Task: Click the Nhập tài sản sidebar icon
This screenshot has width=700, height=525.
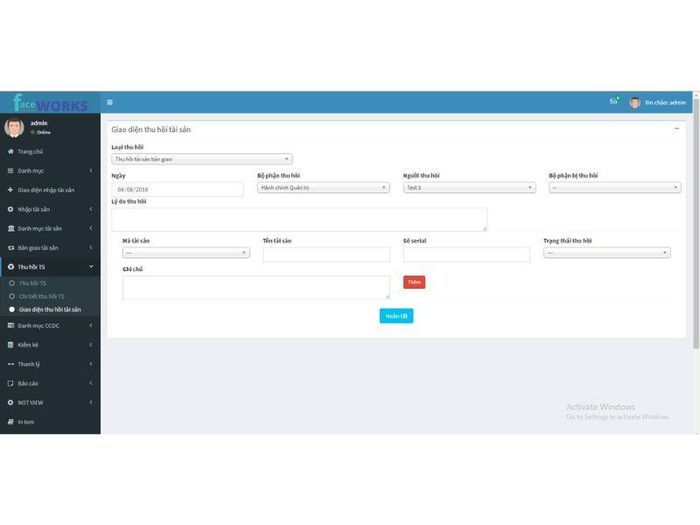Action: pos(11,209)
